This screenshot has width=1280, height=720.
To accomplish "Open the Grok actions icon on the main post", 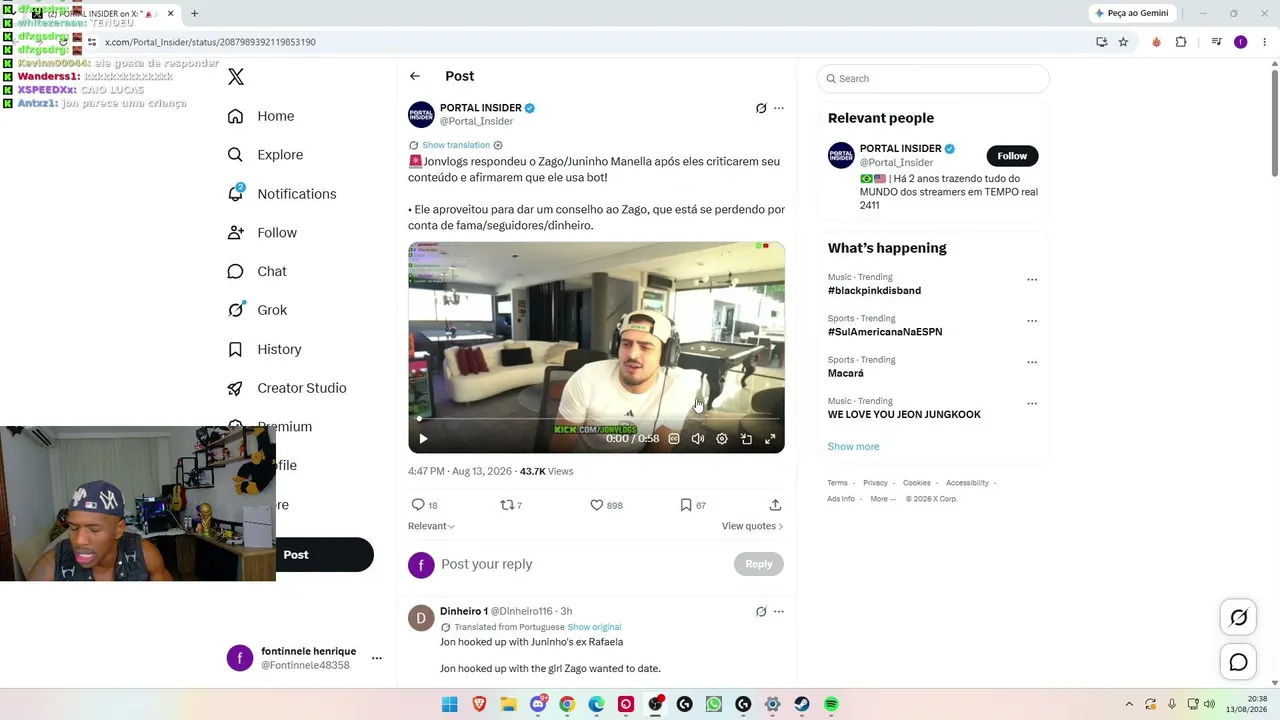I will click(761, 108).
